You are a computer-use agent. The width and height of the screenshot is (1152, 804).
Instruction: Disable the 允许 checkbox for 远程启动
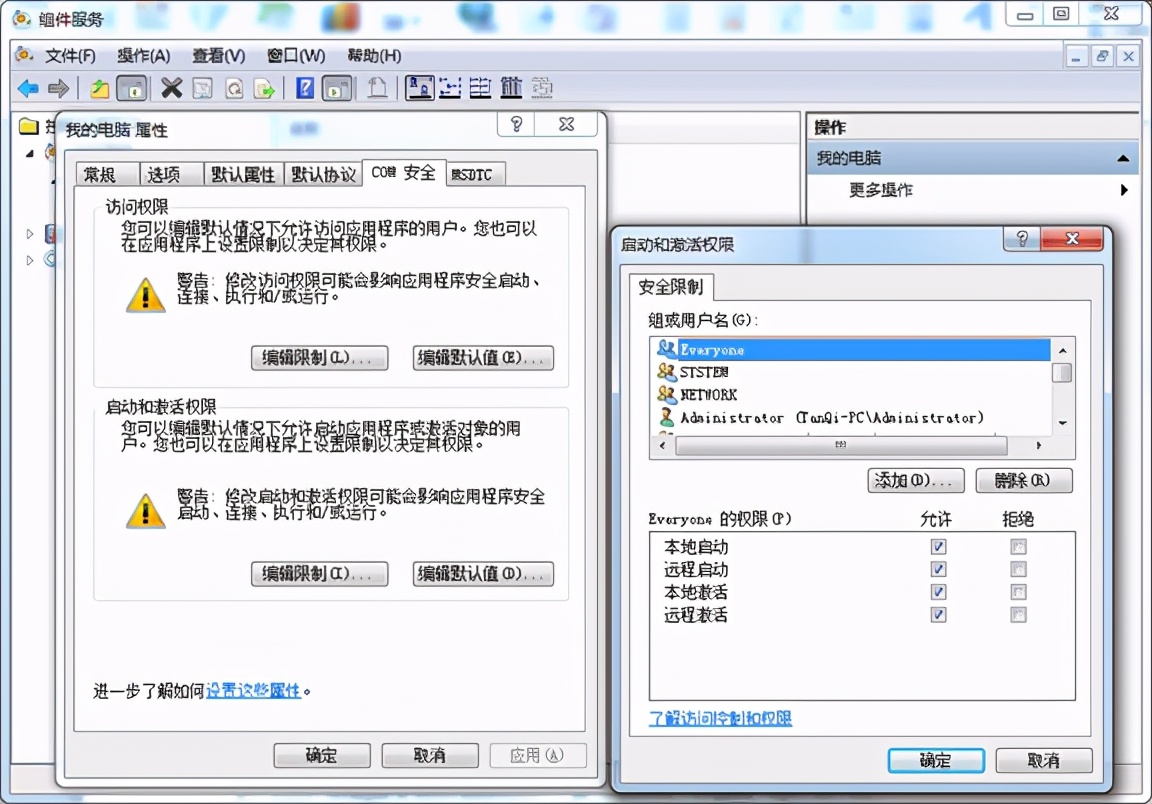click(938, 568)
